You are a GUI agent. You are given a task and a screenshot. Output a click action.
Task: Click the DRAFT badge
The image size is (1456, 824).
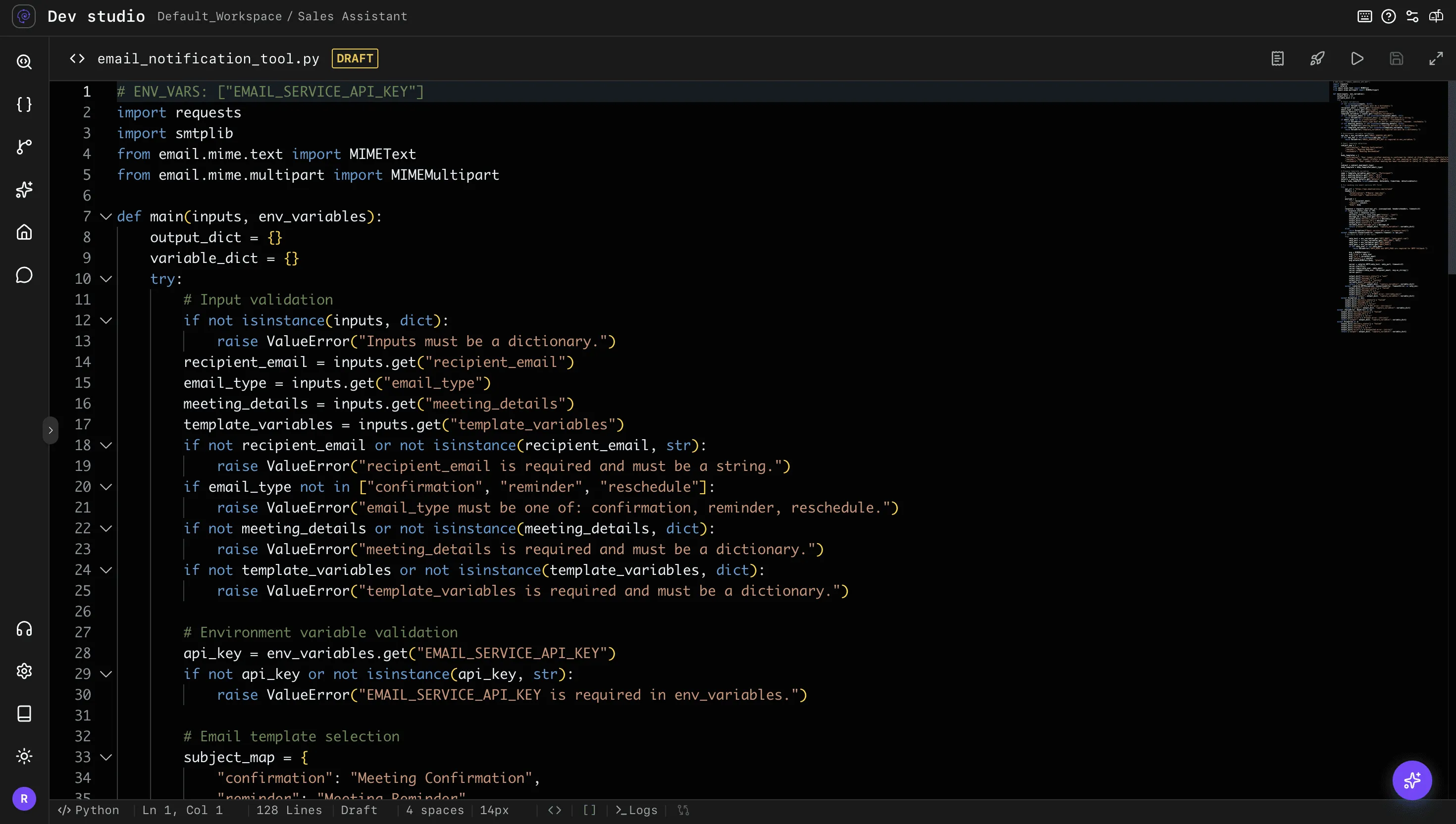tap(355, 58)
